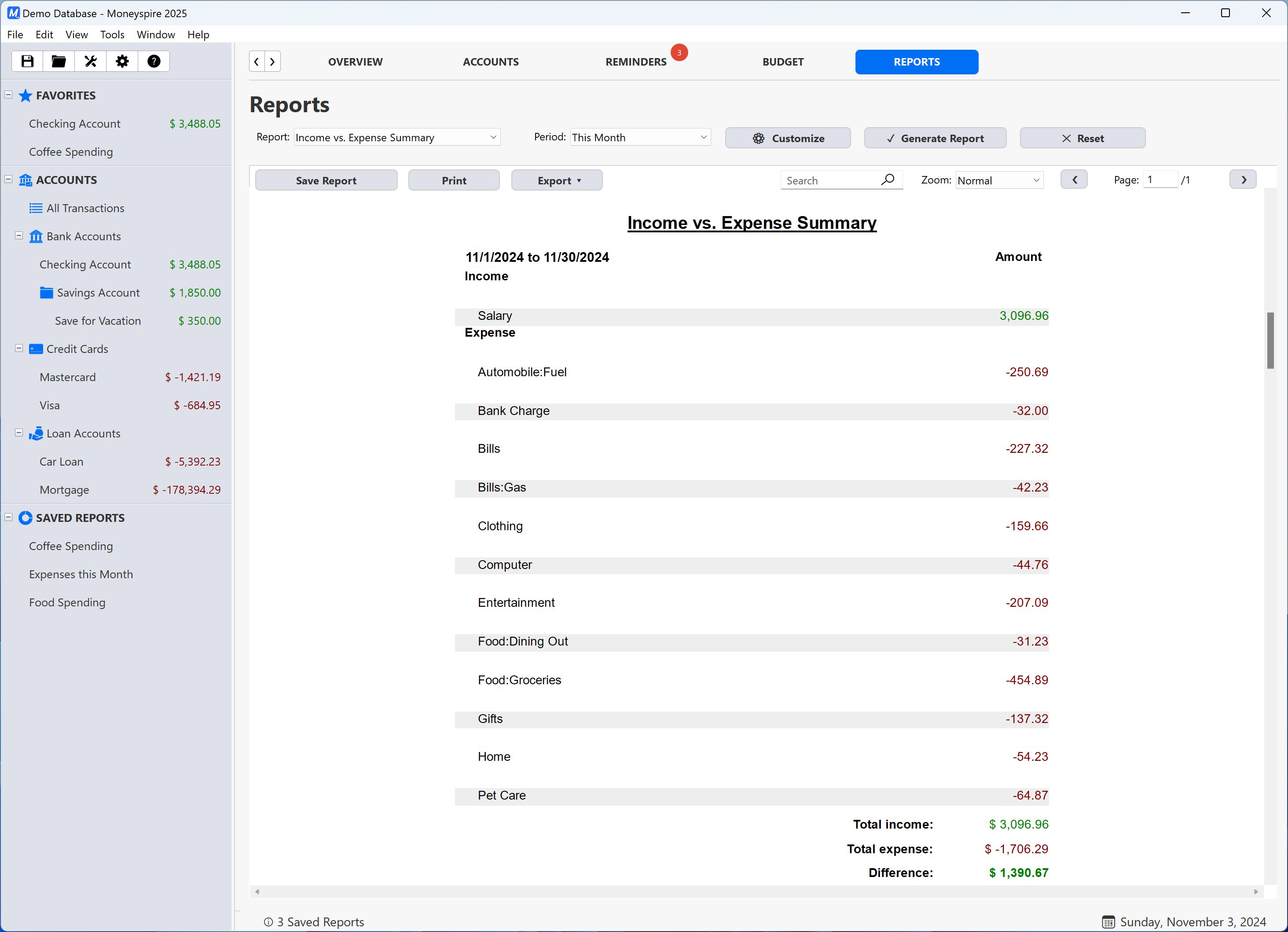Click Generate Report button
This screenshot has height=932, width=1288.
point(936,138)
